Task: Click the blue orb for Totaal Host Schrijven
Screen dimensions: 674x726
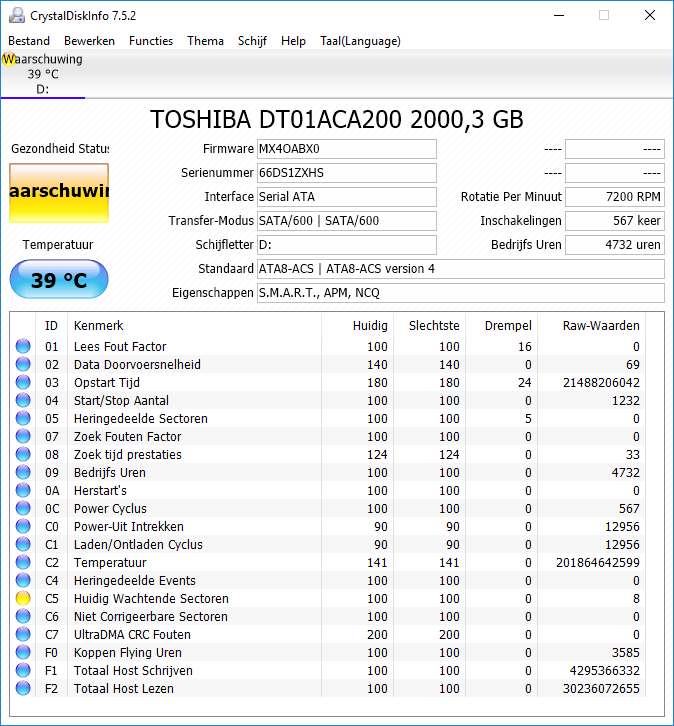Action: point(23,670)
